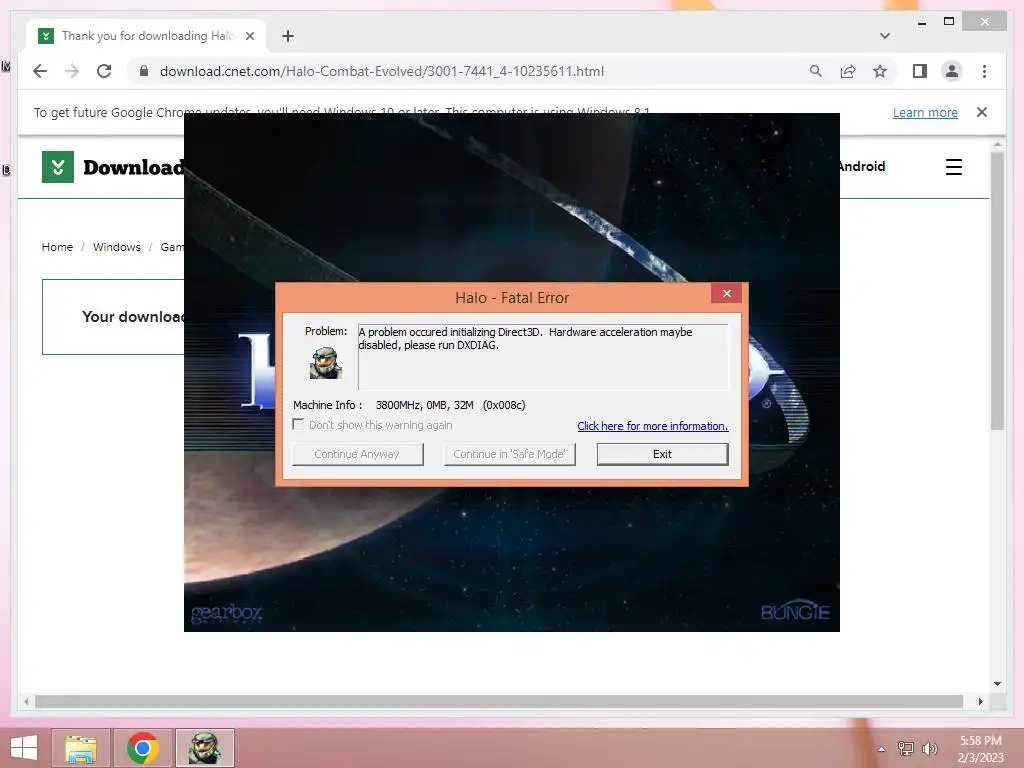The width and height of the screenshot is (1024, 768).
Task: Click the zoom magnifier icon in address bar
Action: click(816, 71)
